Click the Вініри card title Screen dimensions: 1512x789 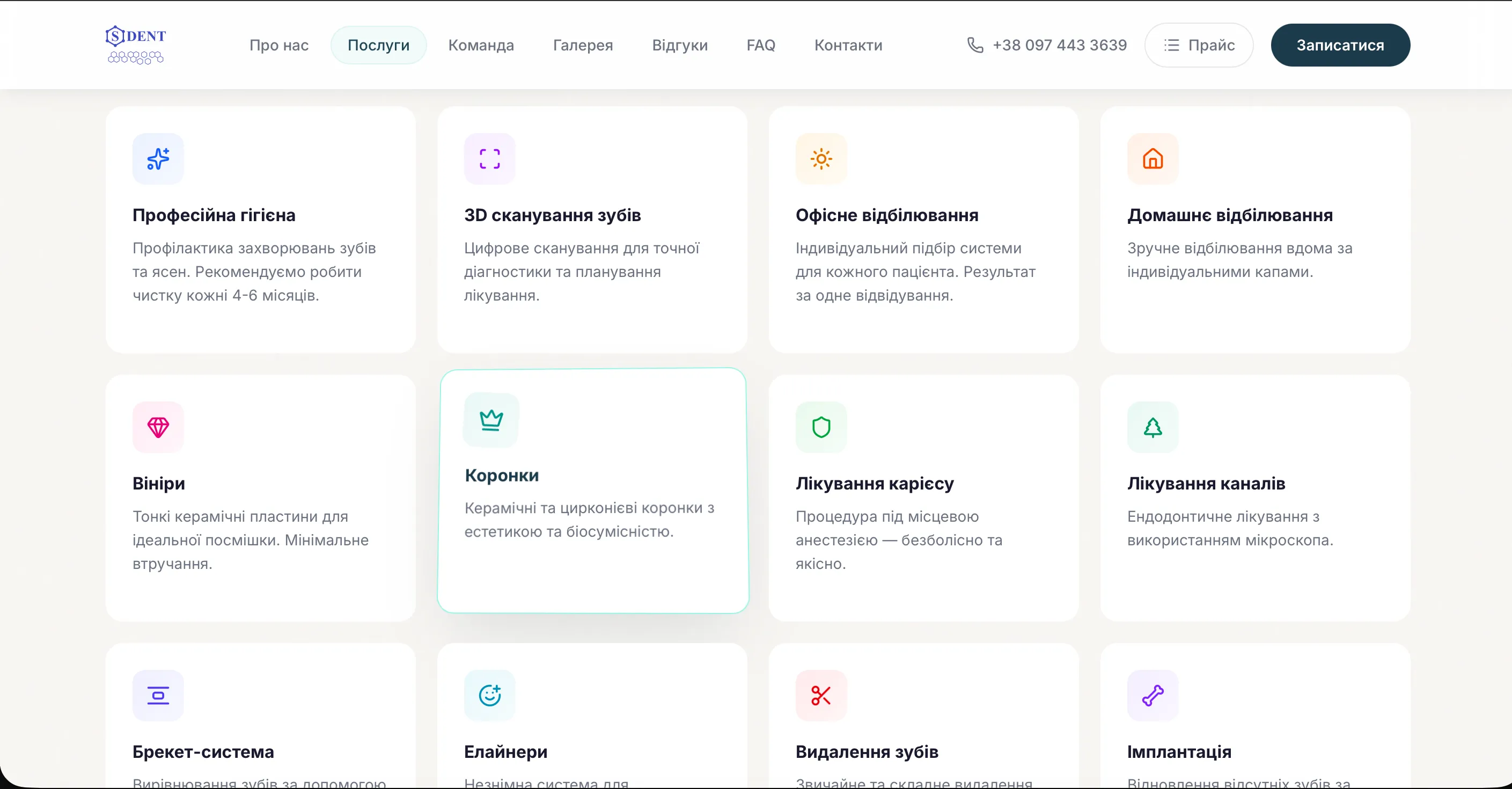coord(158,484)
